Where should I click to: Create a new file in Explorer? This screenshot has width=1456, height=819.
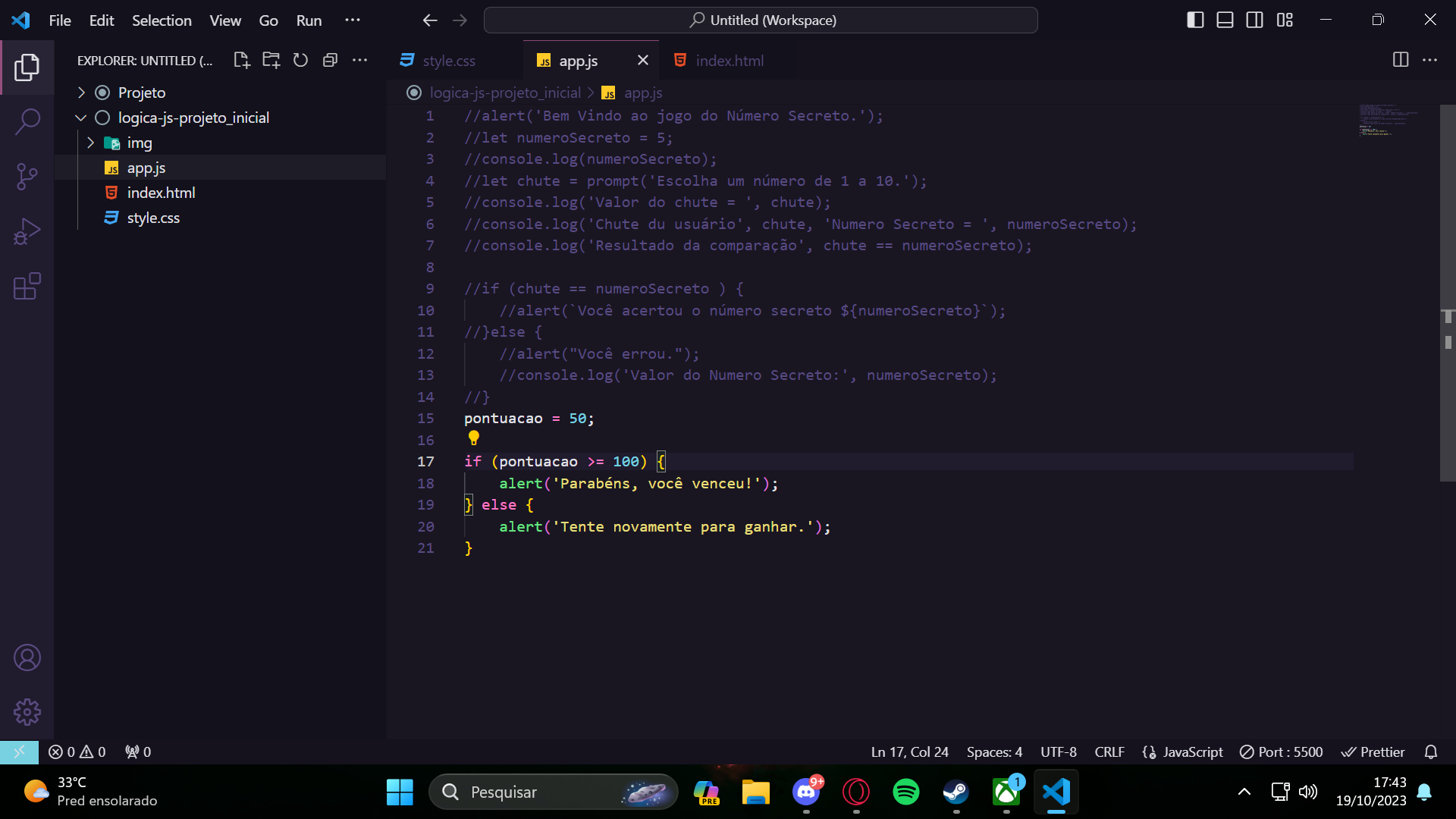coord(242,60)
